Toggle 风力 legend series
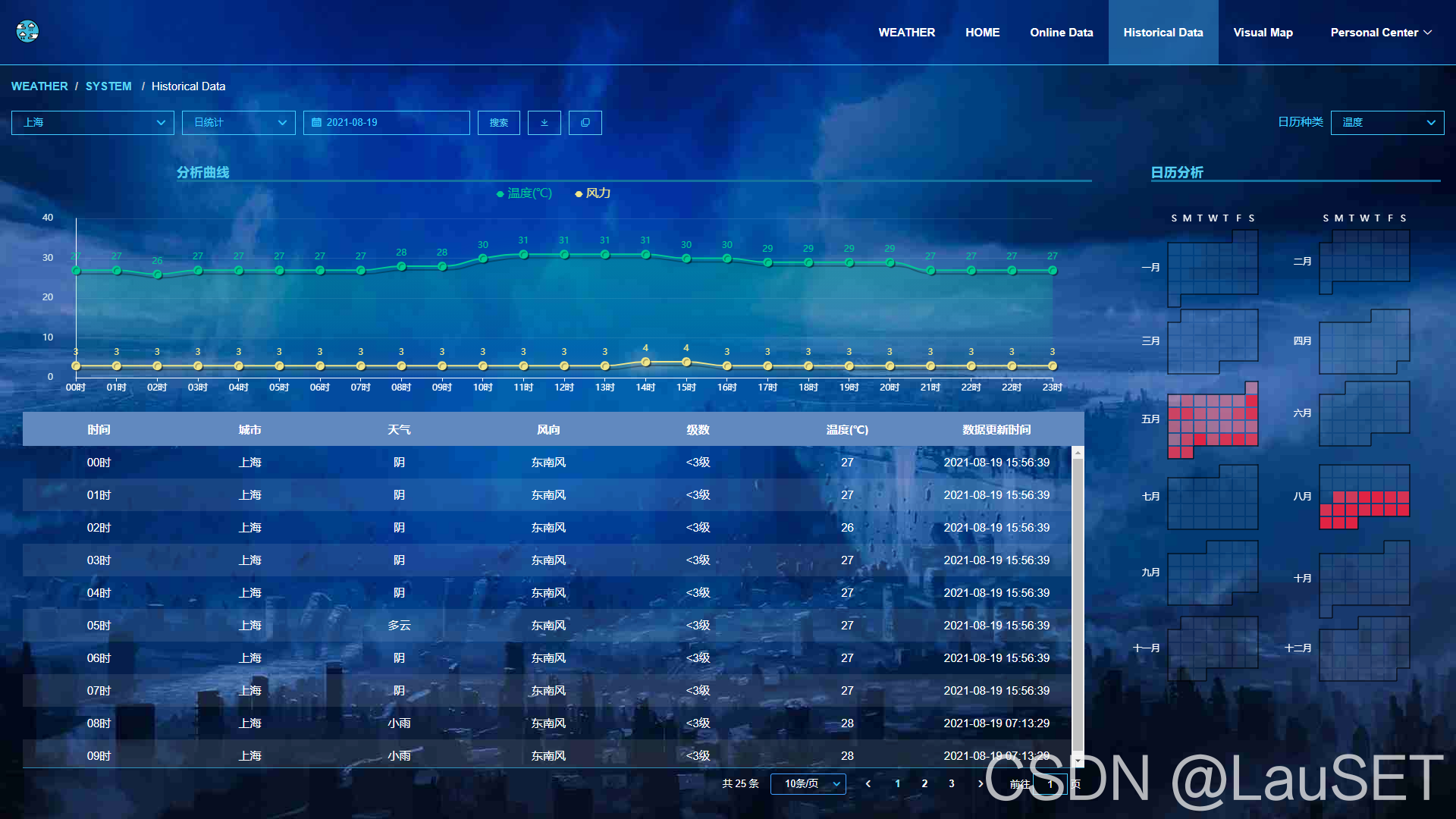Viewport: 1456px width, 819px height. (593, 193)
